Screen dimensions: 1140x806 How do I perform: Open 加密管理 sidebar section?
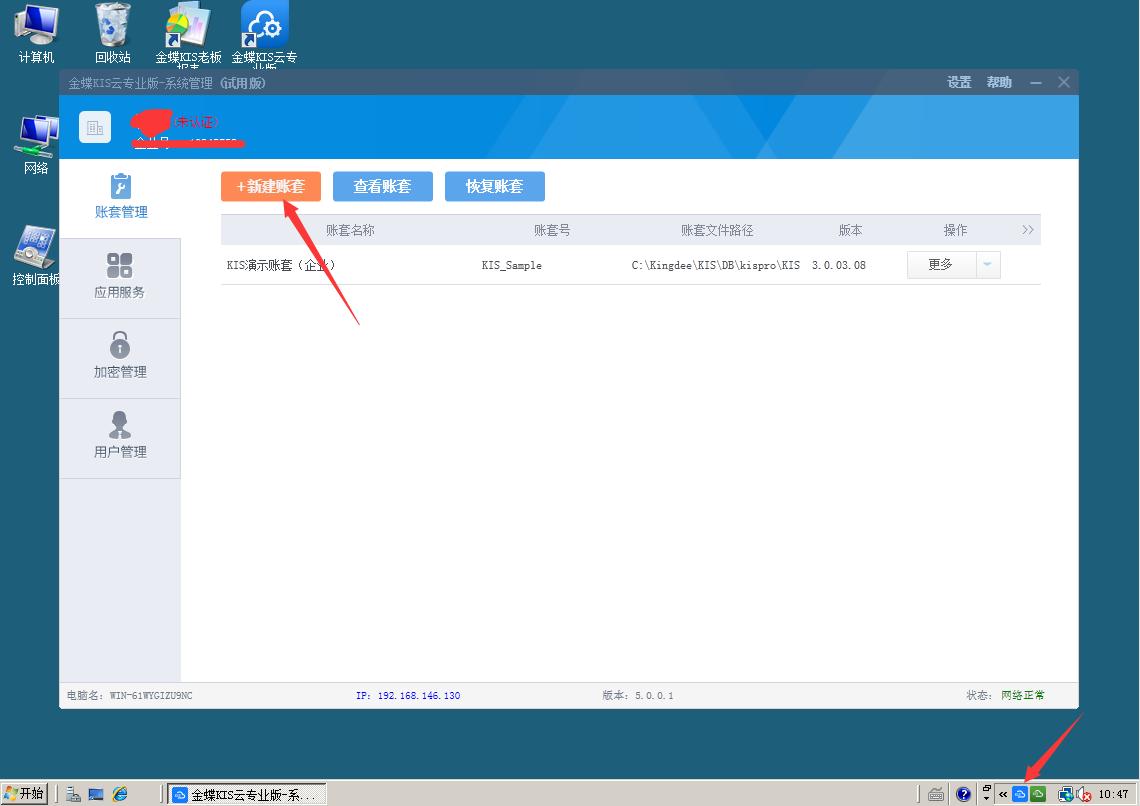(120, 358)
